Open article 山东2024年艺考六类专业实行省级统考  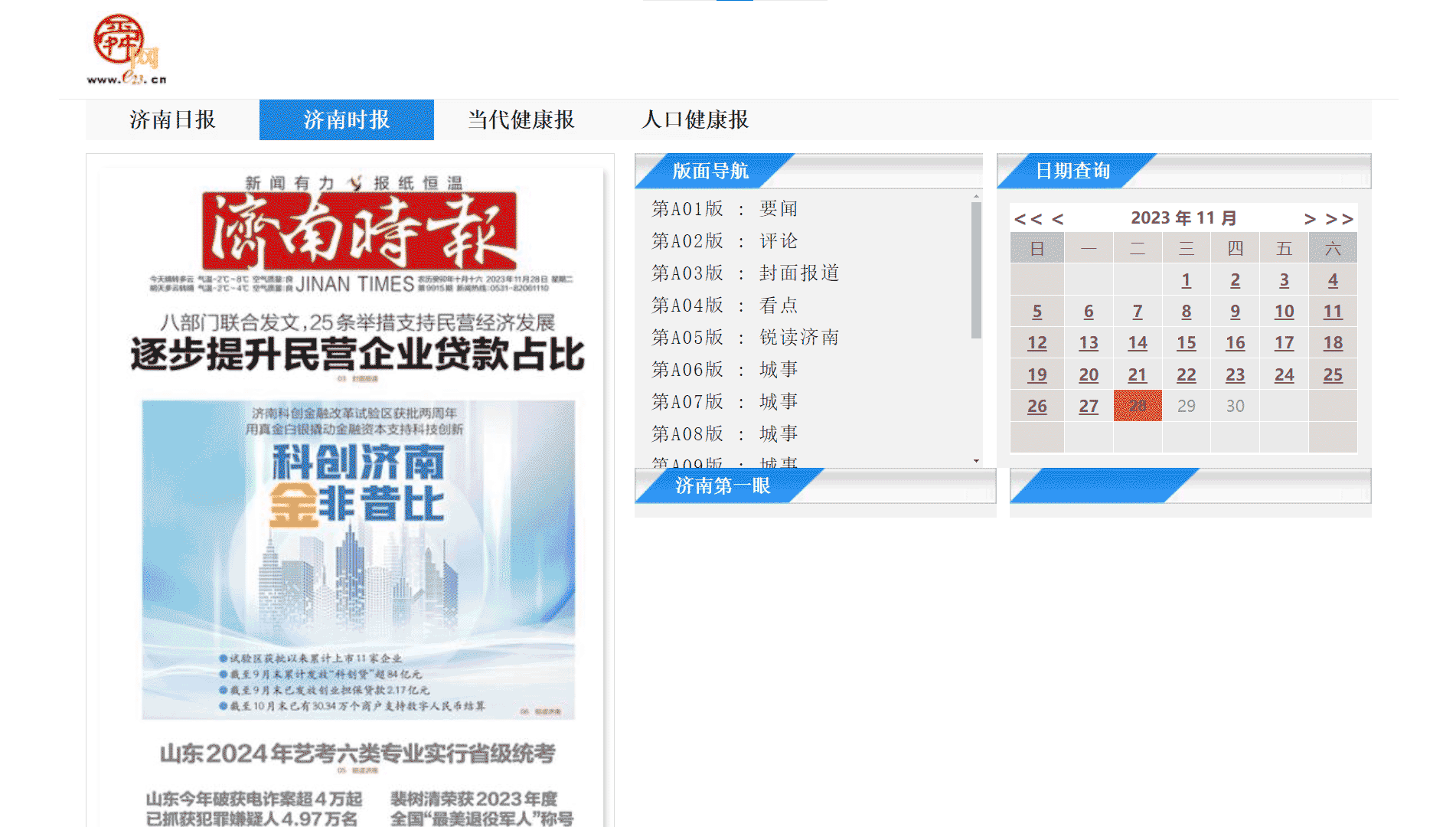tap(357, 753)
